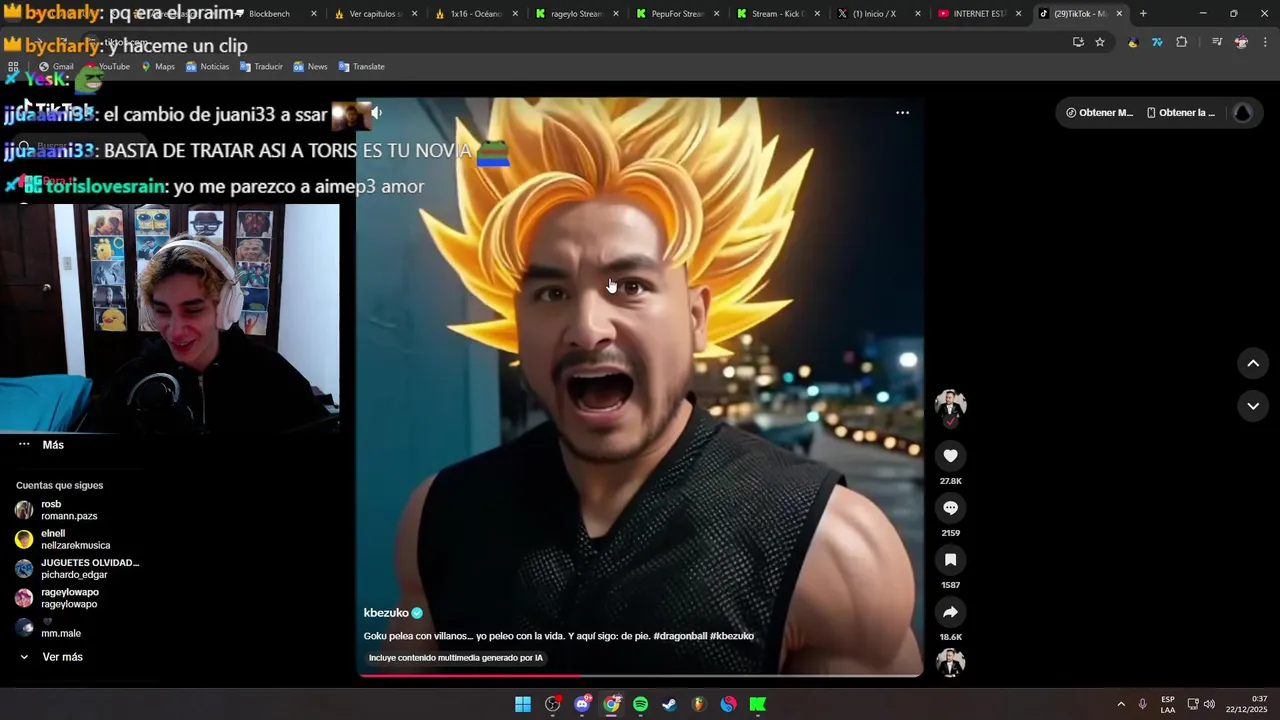
Task: Seek along the video progress bar
Action: coord(640,675)
